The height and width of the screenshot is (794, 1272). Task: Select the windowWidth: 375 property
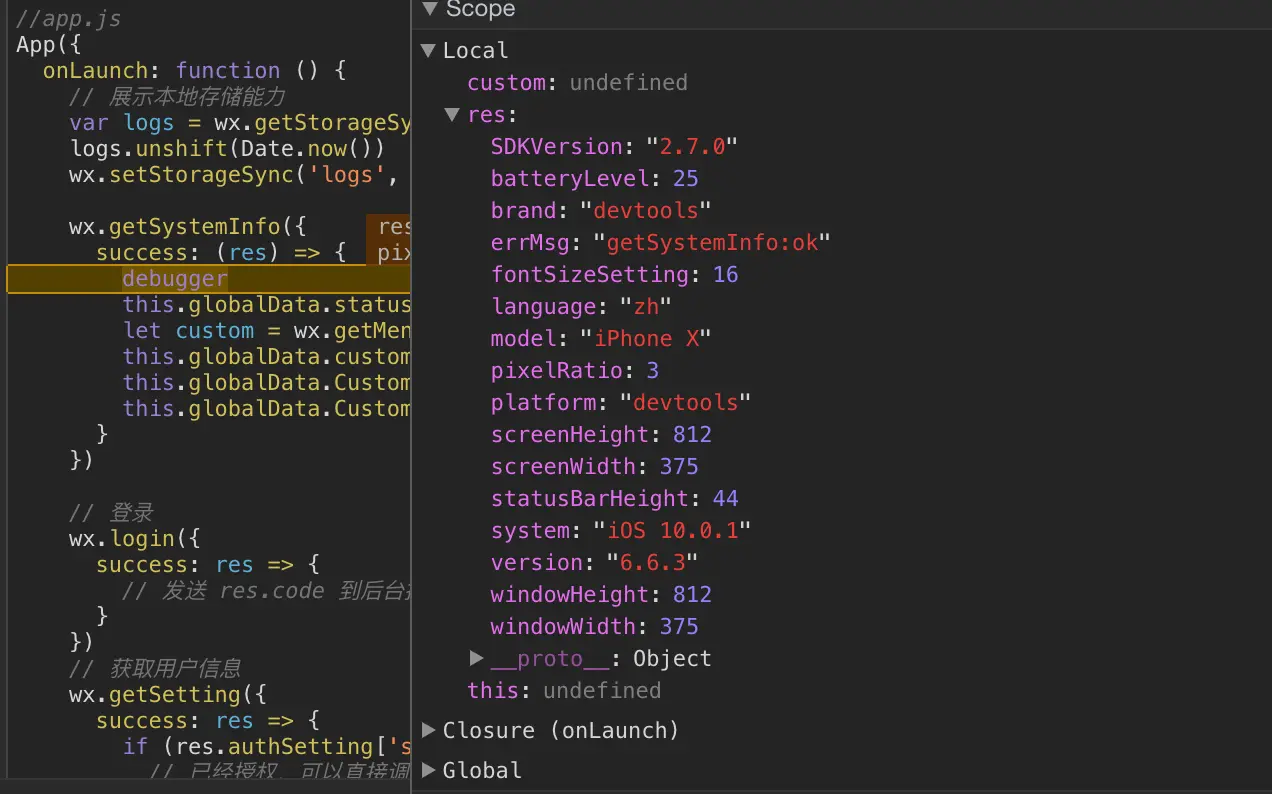point(594,626)
